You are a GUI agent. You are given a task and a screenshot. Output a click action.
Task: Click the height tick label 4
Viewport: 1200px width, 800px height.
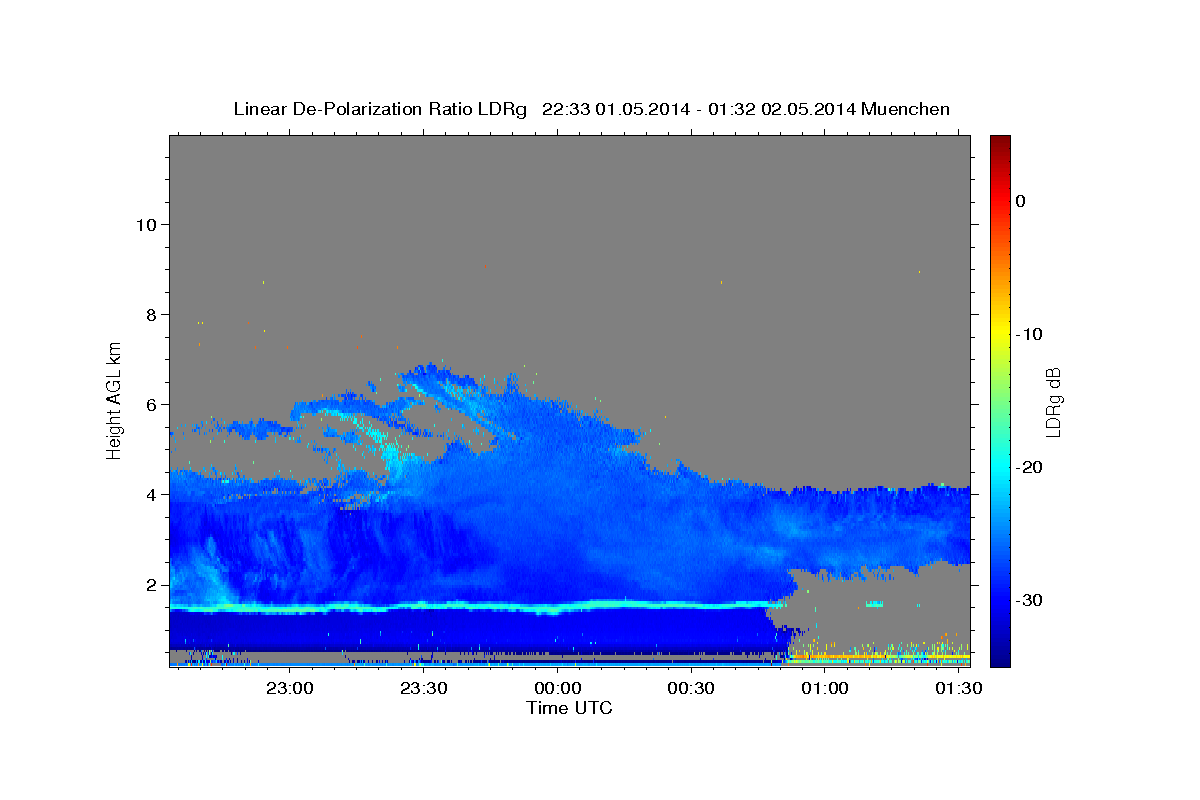tap(153, 495)
